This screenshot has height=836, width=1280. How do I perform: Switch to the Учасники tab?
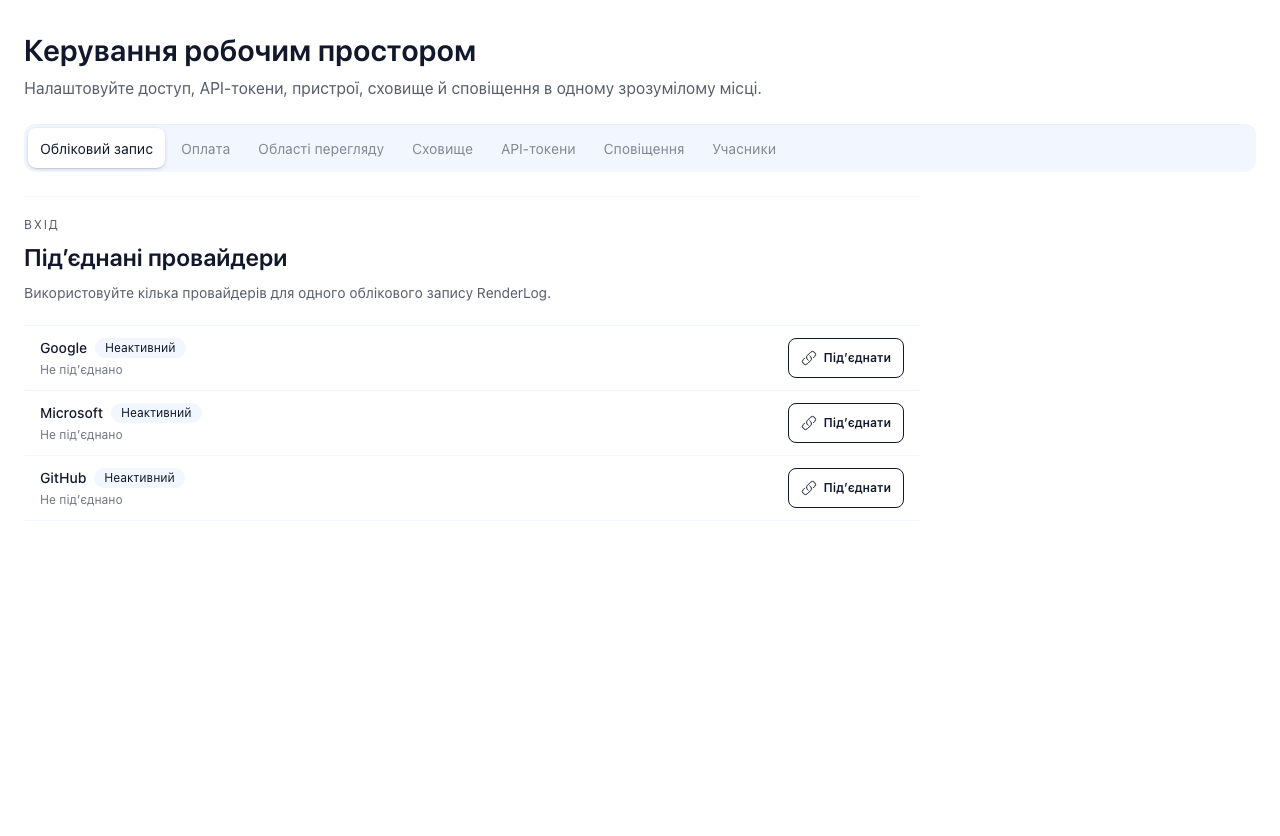[x=744, y=149]
